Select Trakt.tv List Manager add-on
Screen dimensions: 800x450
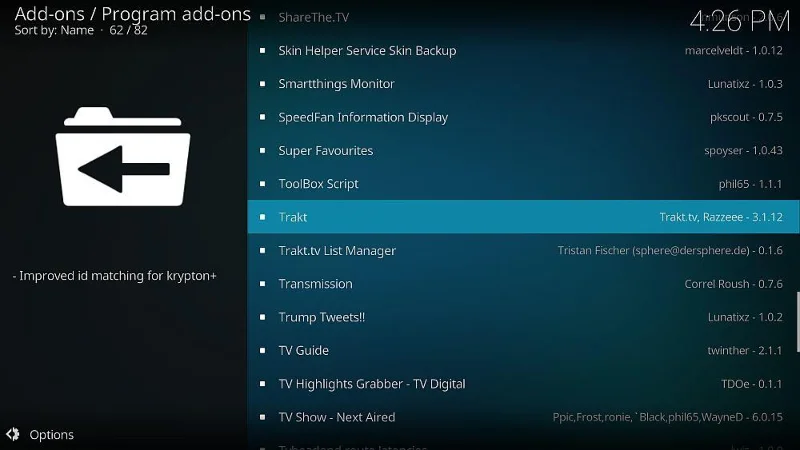click(523, 251)
